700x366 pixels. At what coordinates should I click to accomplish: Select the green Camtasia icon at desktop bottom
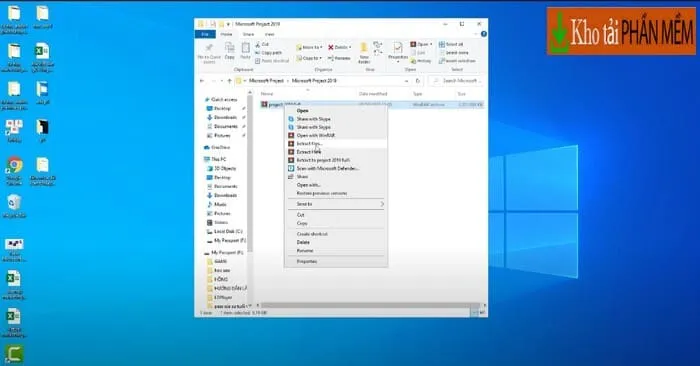tap(14, 354)
